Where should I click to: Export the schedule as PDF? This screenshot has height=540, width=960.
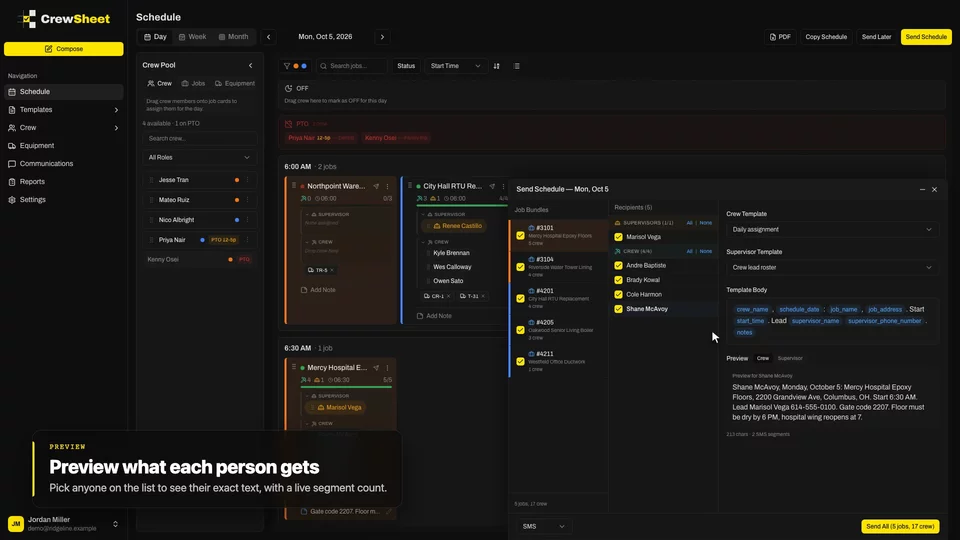(780, 37)
